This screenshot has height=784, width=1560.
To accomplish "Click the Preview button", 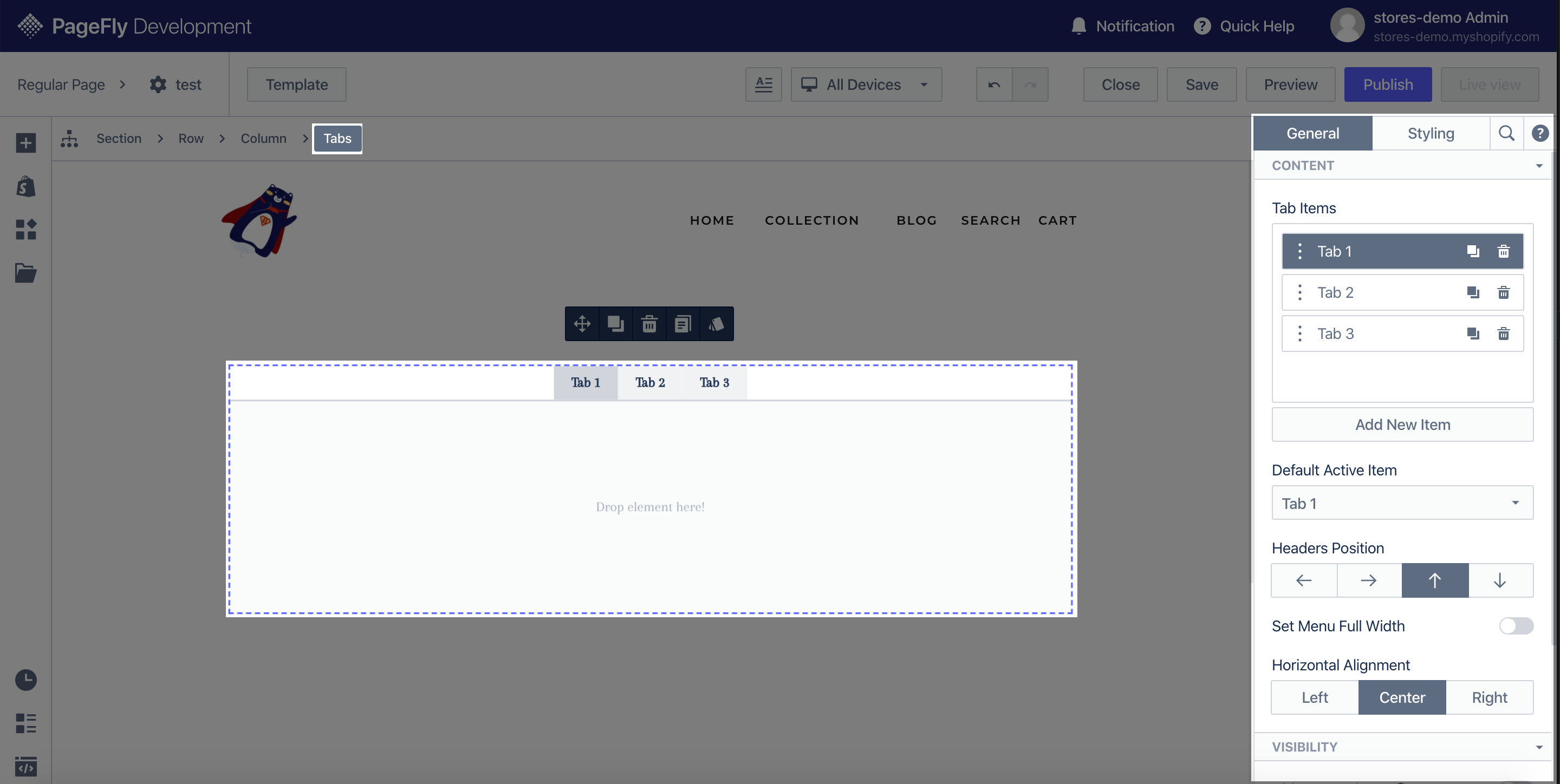I will [x=1290, y=85].
